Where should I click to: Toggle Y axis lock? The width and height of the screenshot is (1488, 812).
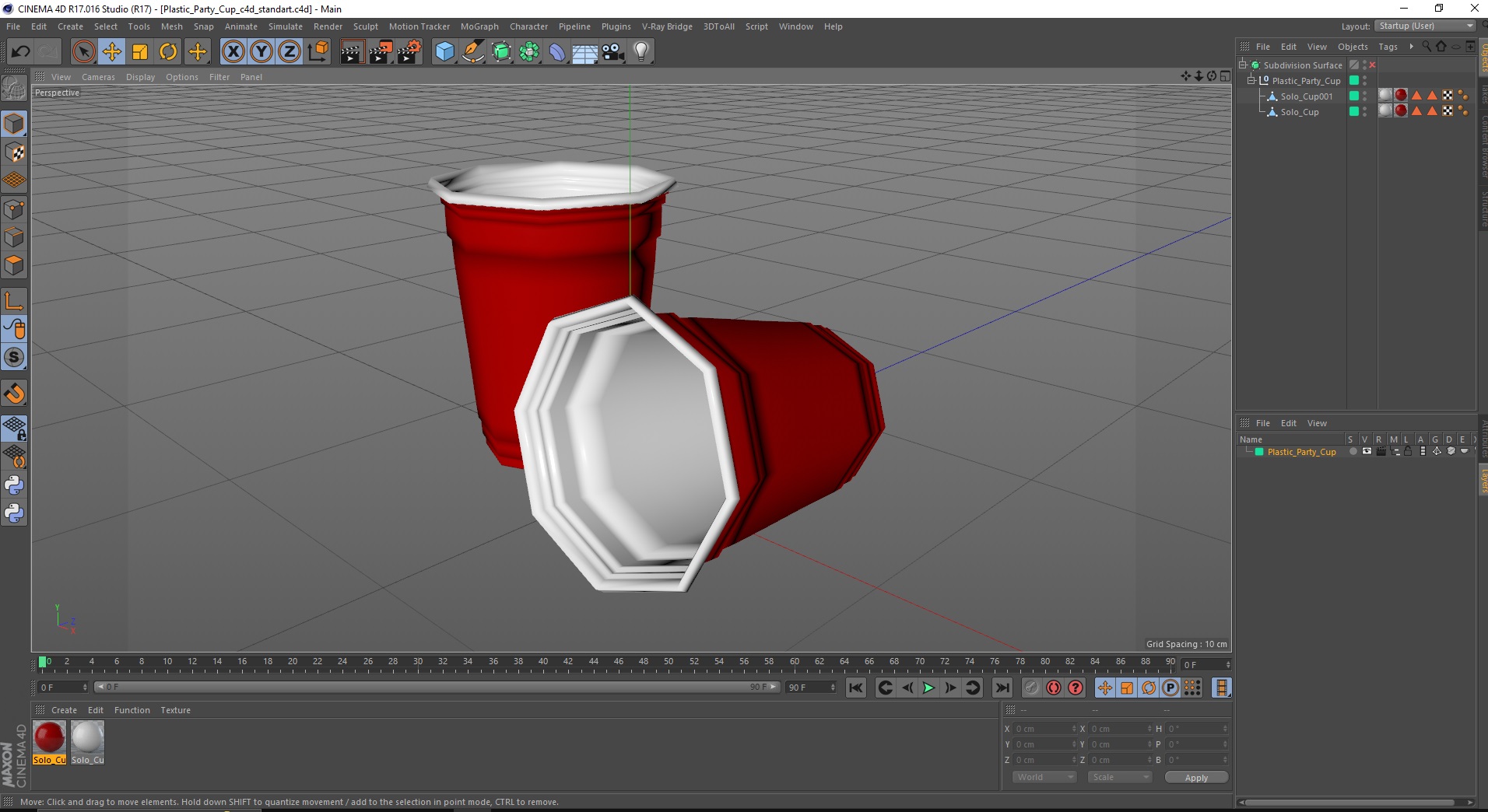click(x=261, y=52)
